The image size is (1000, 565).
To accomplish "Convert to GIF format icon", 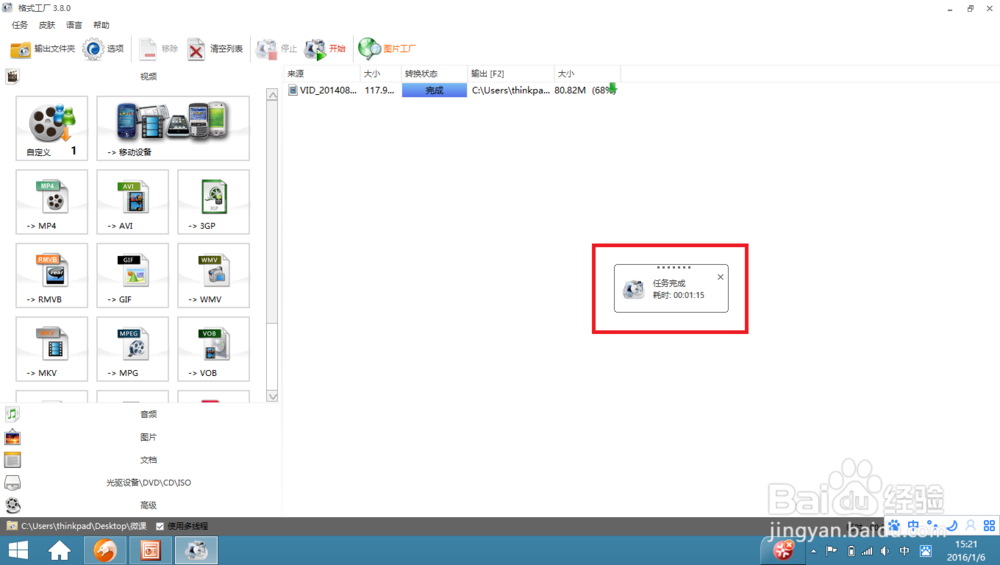I will 133,275.
